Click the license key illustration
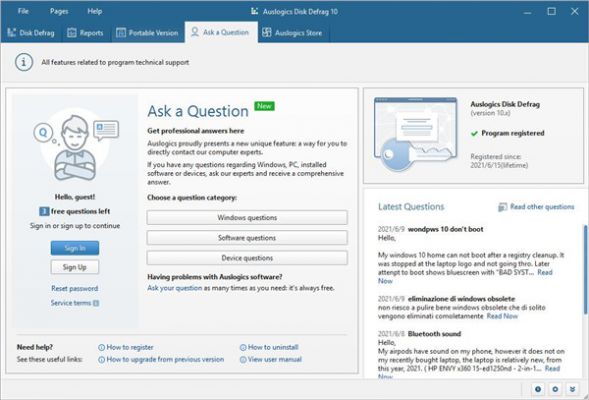Image resolution: width=589 pixels, height=400 pixels. 416,134
